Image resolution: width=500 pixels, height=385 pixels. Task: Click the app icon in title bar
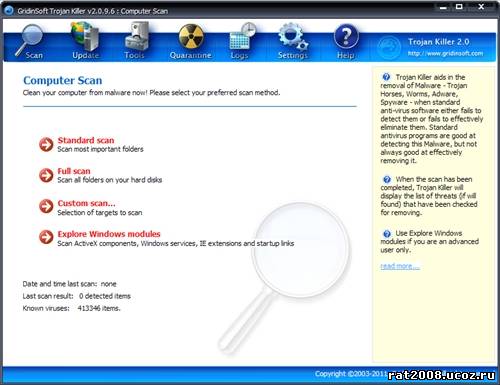(8, 10)
